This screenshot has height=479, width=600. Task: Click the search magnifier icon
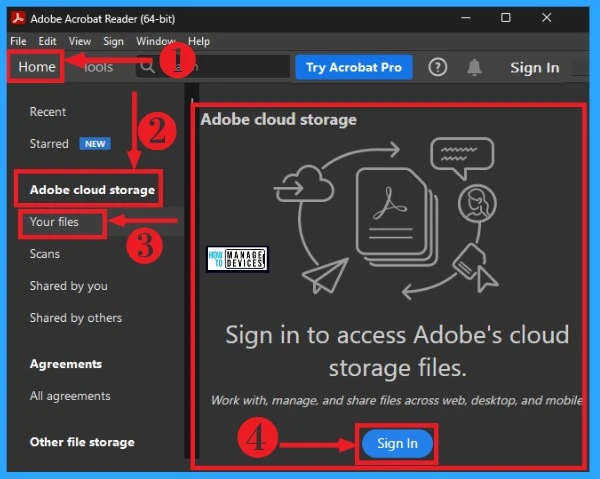[147, 67]
